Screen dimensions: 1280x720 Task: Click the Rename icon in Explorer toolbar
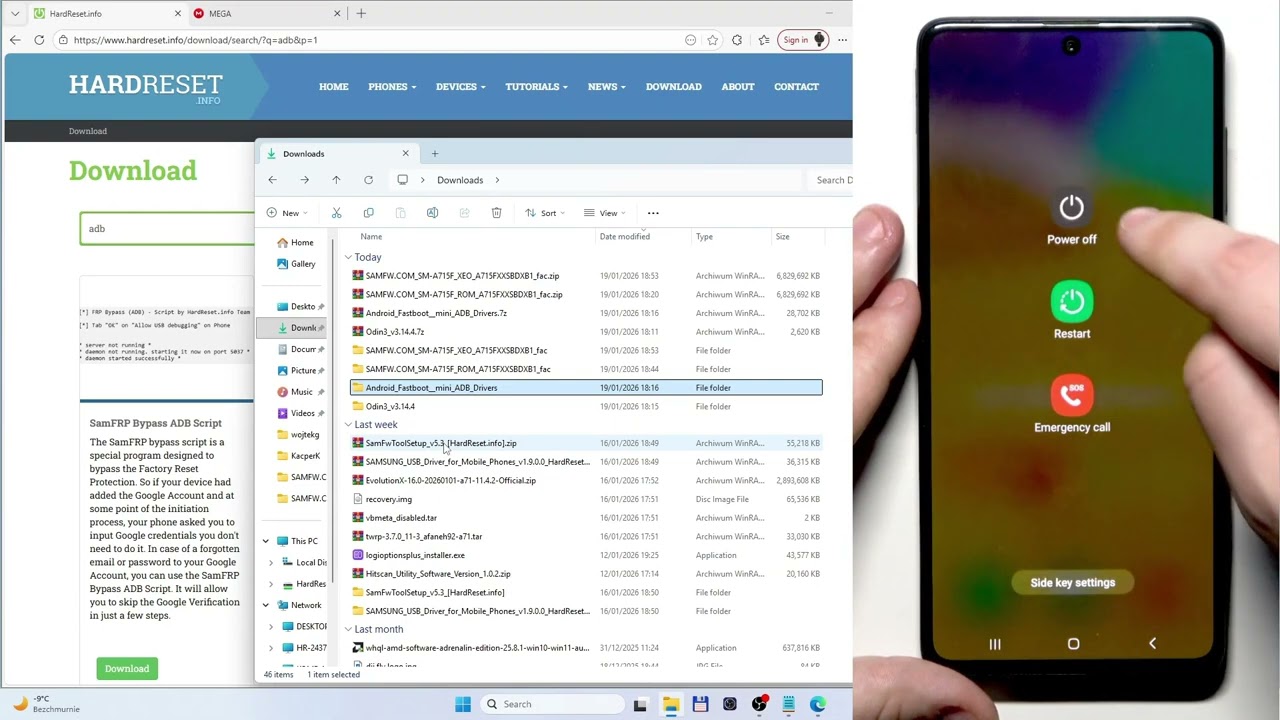432,213
